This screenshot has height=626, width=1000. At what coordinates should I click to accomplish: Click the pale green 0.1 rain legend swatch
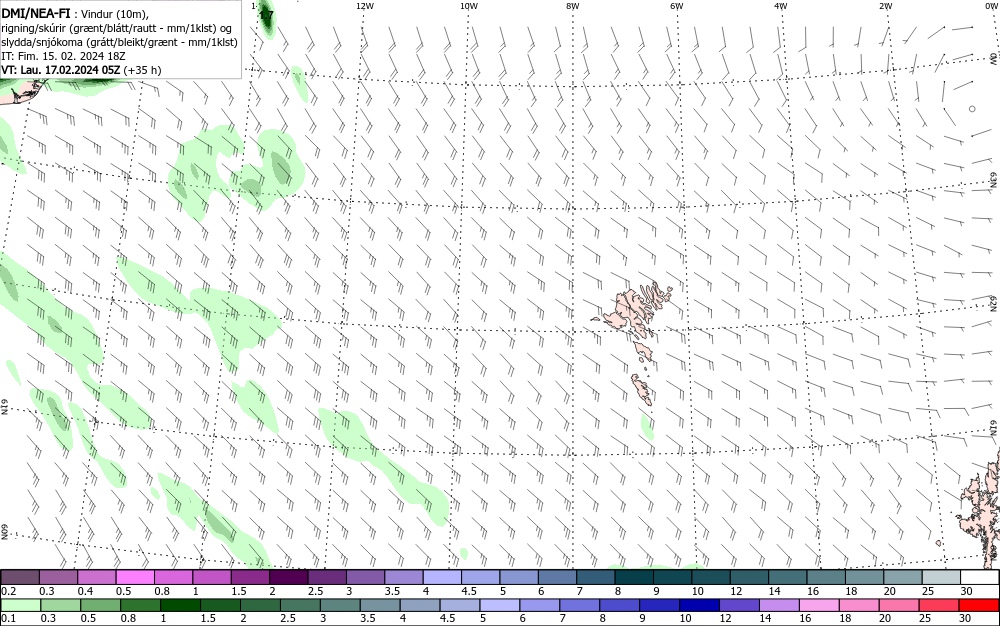[x=20, y=605]
